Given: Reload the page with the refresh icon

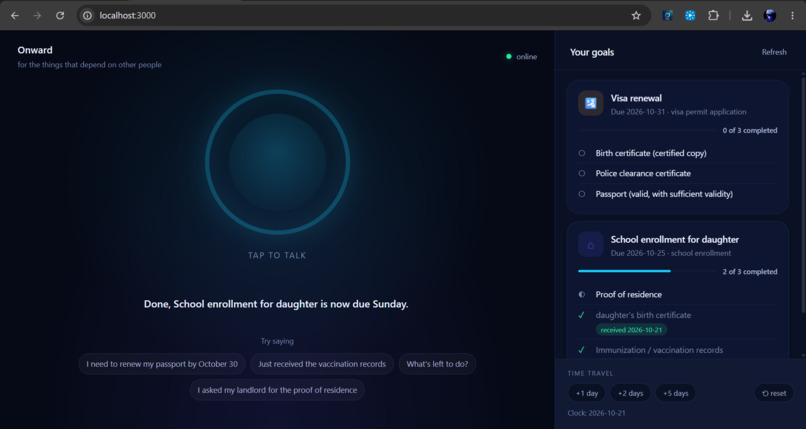Looking at the screenshot, I should (60, 15).
